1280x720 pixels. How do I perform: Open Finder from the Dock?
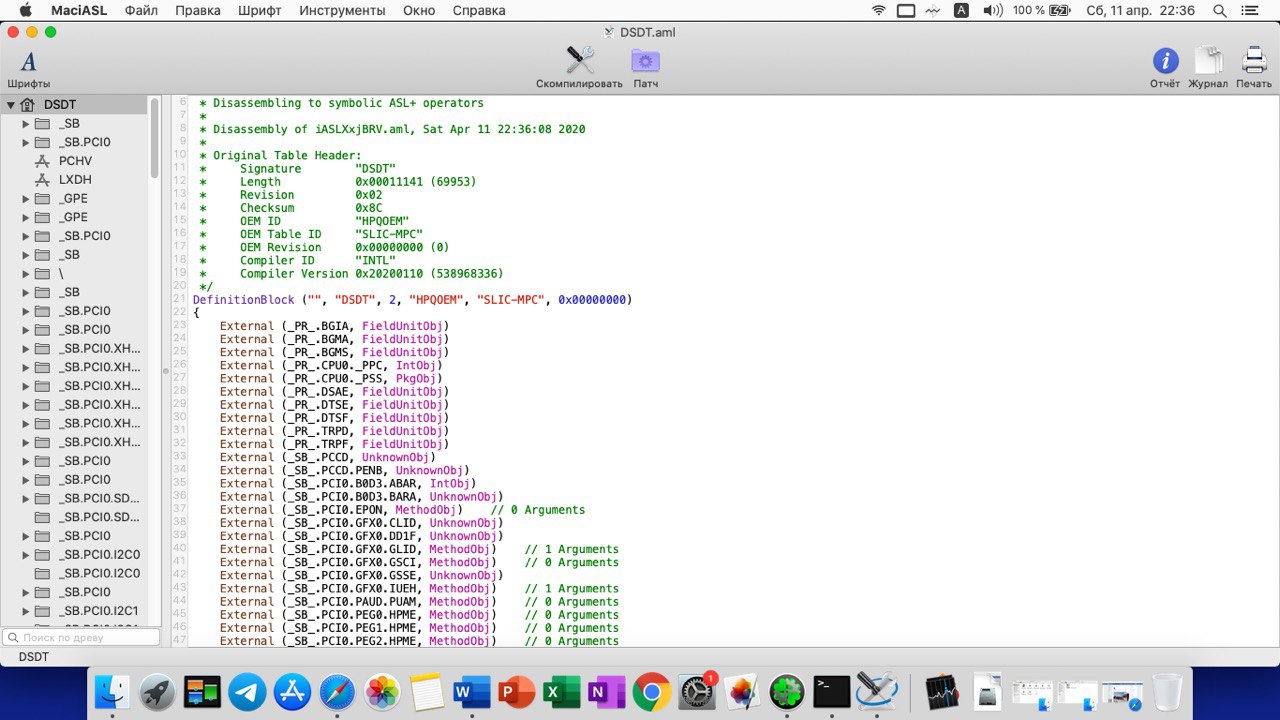[x=113, y=692]
